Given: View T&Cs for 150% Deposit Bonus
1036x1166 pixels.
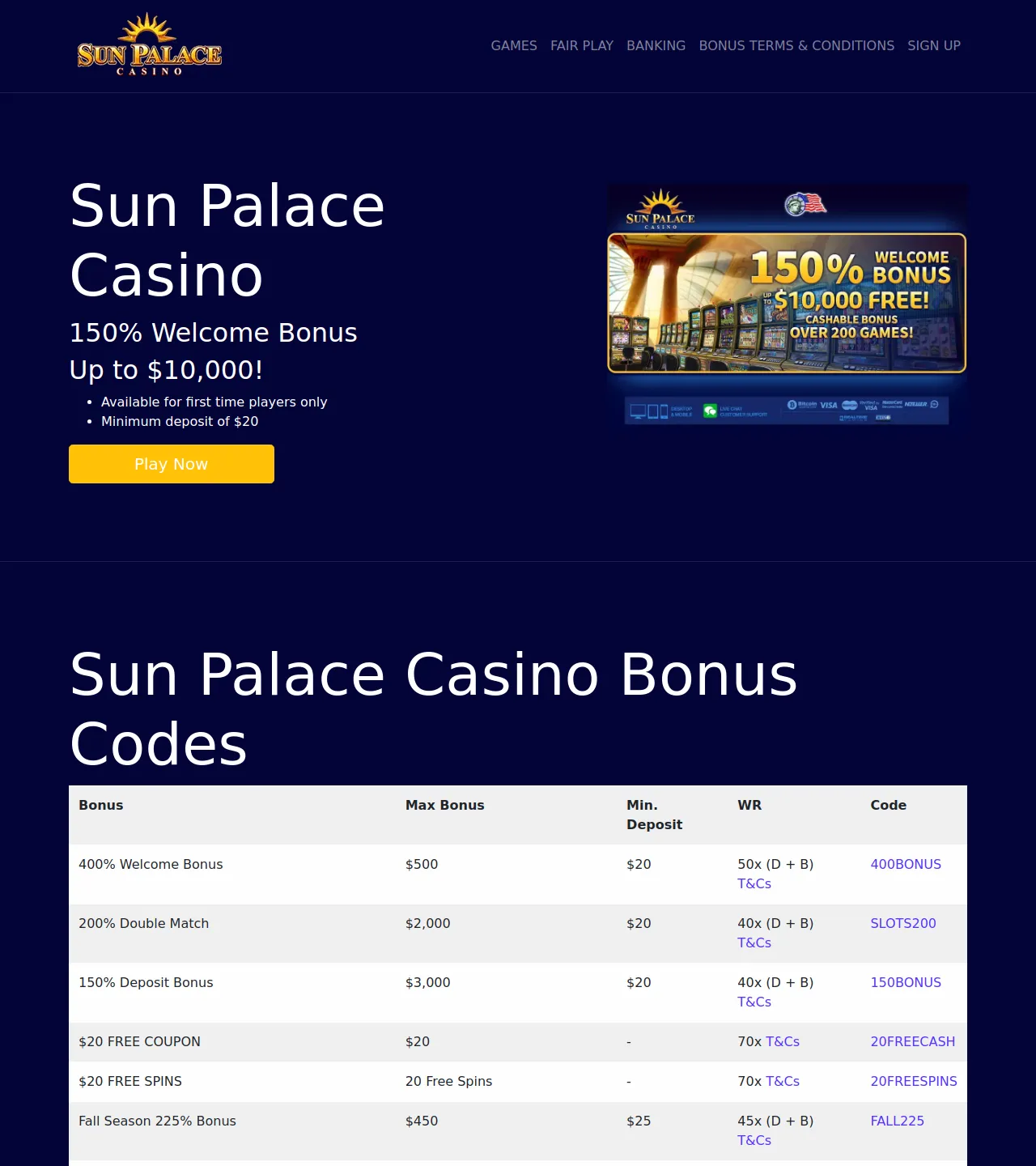Looking at the screenshot, I should coord(754,1002).
